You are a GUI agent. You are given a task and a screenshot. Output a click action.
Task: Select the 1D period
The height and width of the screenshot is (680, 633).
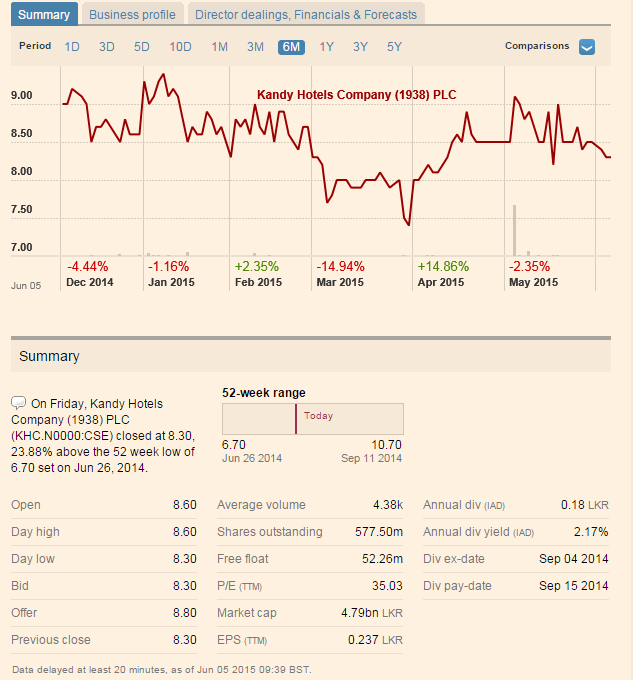[72, 47]
